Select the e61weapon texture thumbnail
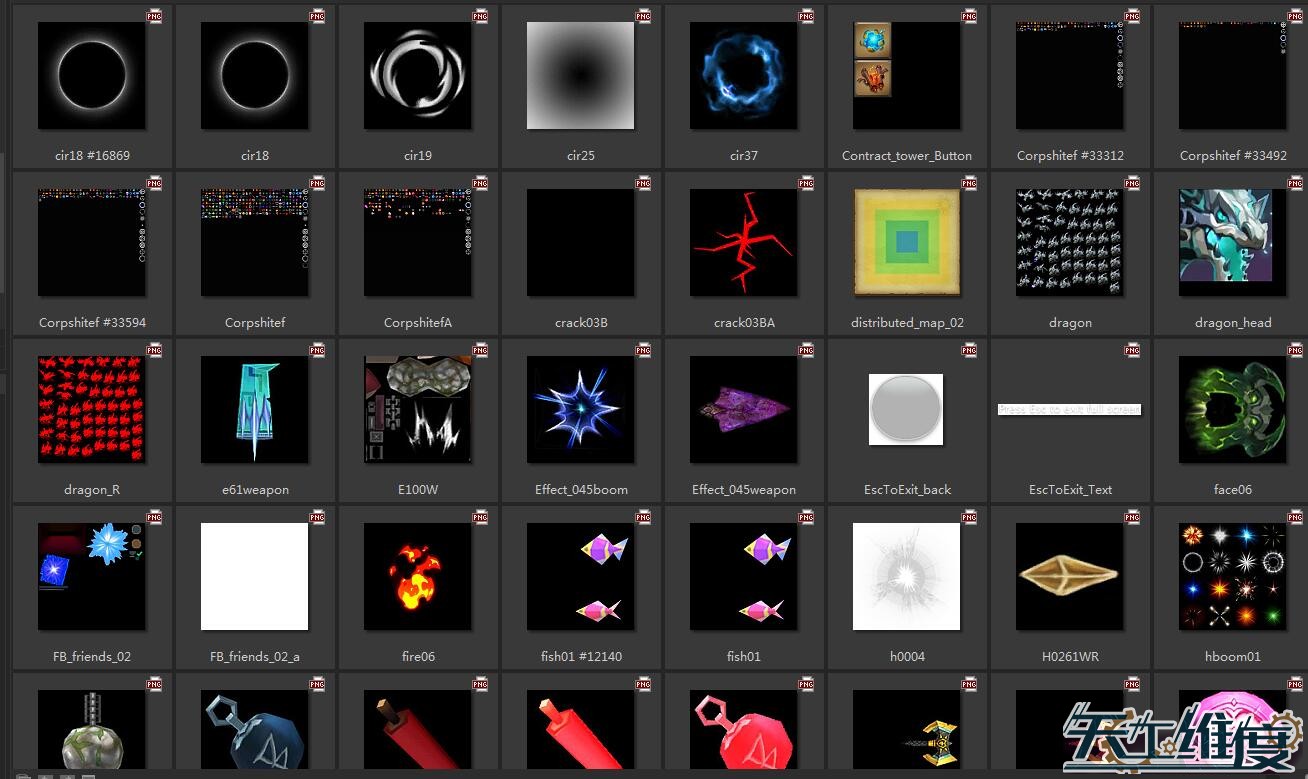This screenshot has height=779, width=1308. (x=254, y=410)
